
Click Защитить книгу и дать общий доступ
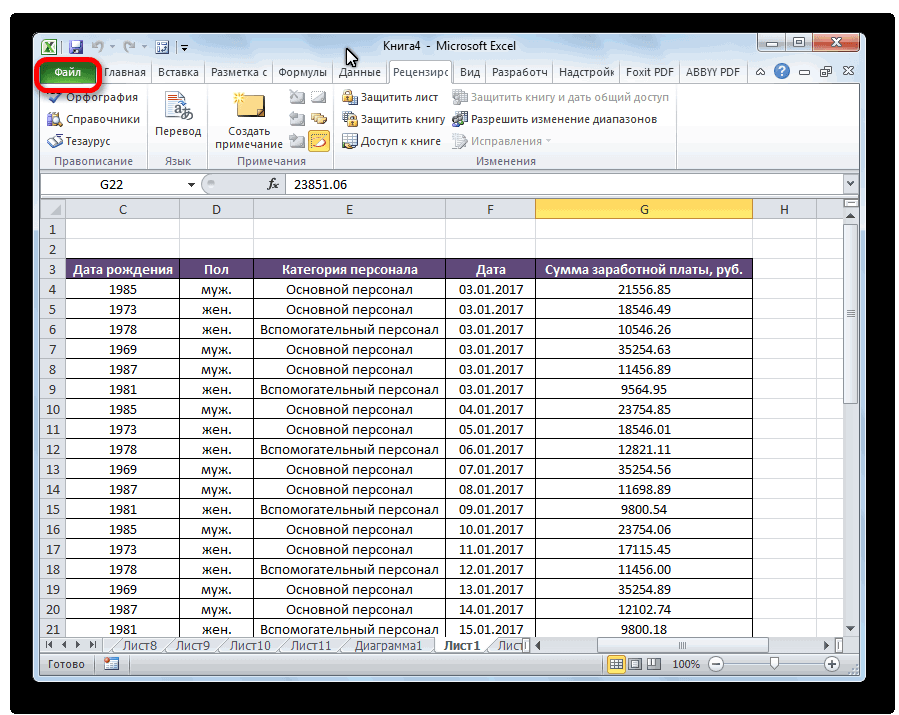click(x=560, y=97)
